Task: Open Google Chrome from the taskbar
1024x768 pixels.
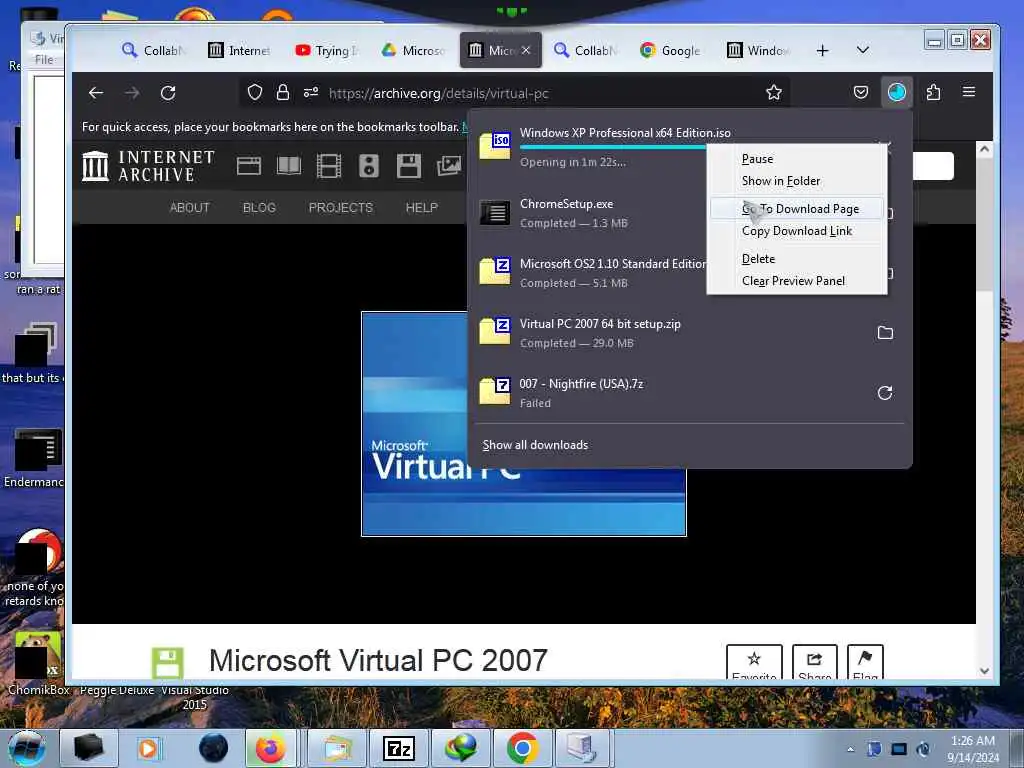Action: (x=522, y=748)
